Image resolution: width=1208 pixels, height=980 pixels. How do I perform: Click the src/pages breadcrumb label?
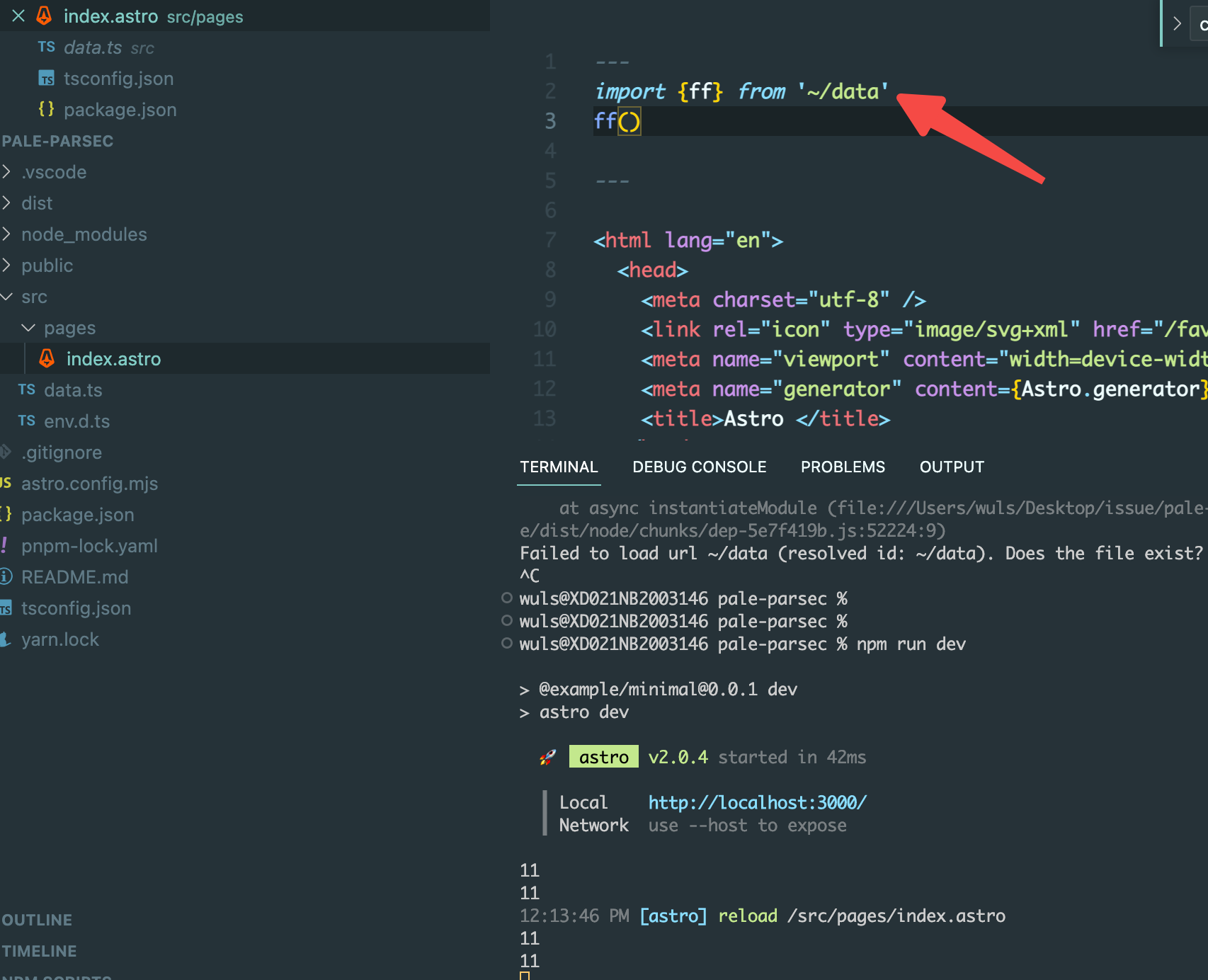coord(204,16)
